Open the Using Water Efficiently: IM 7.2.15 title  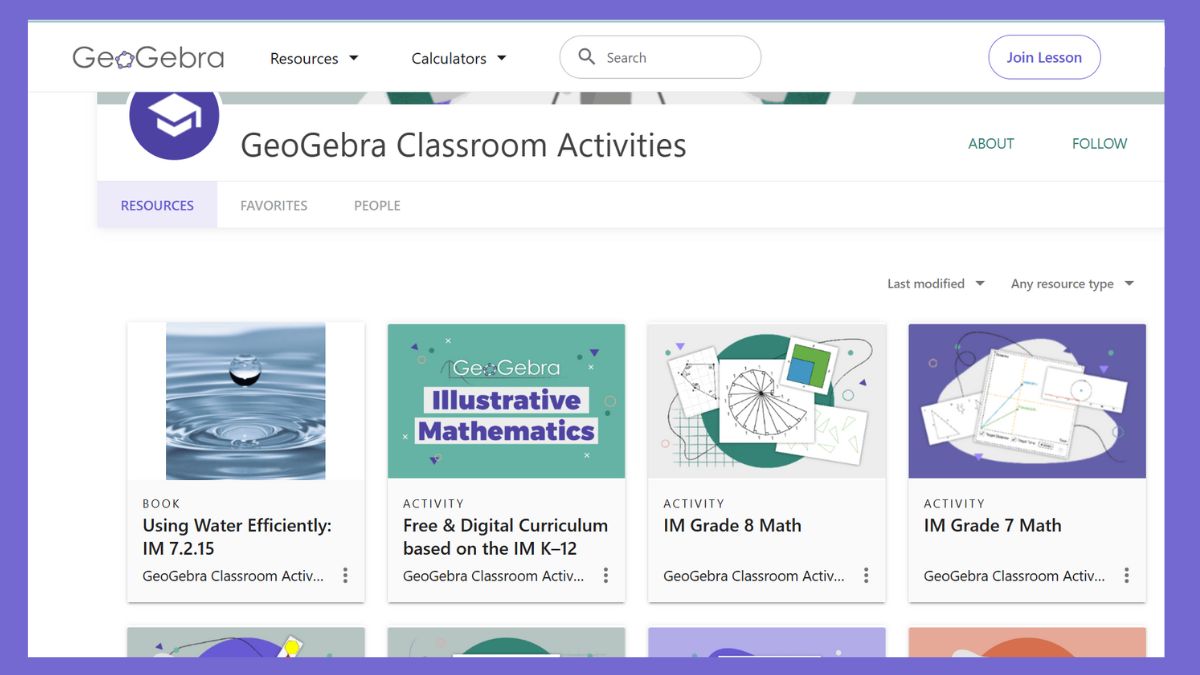[x=237, y=537]
